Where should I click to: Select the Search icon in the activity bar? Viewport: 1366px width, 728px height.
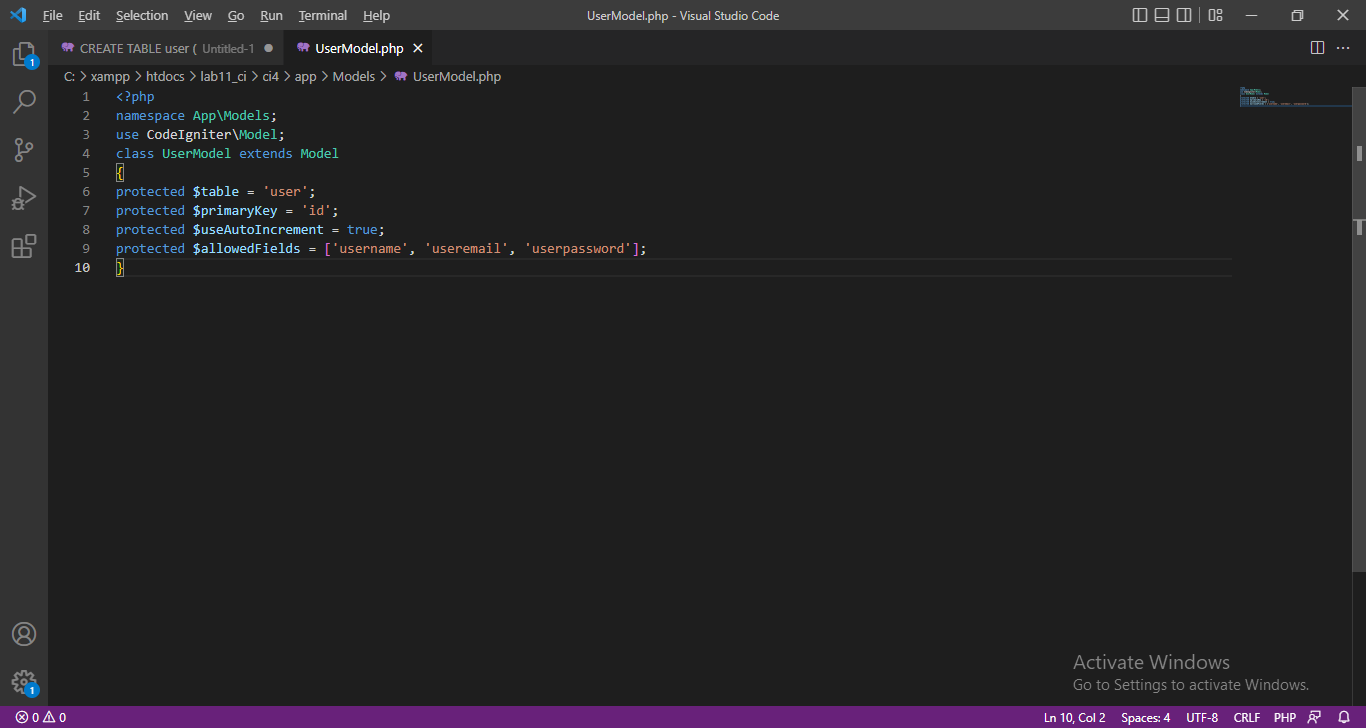[24, 101]
